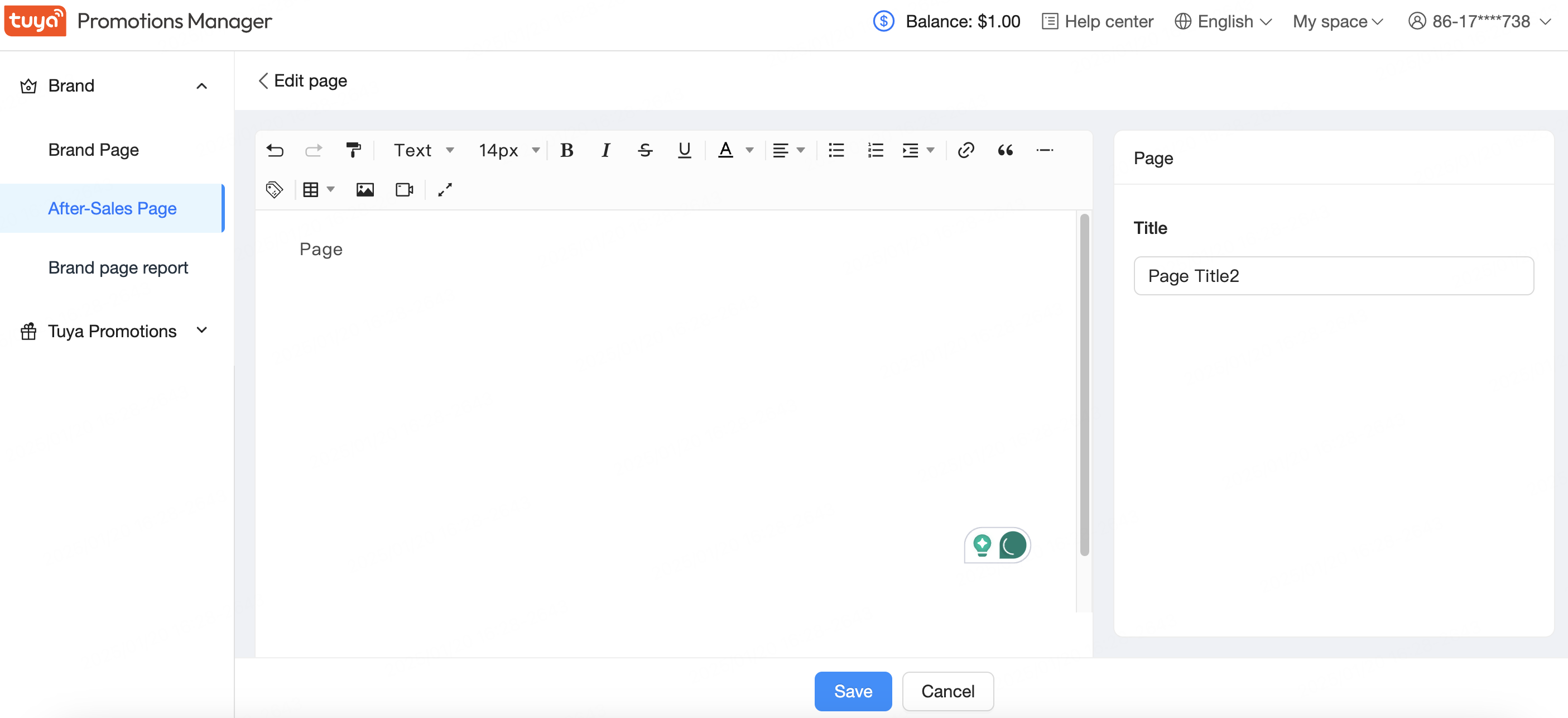Open the Text style dropdown
The image size is (1568, 718).
tap(424, 150)
